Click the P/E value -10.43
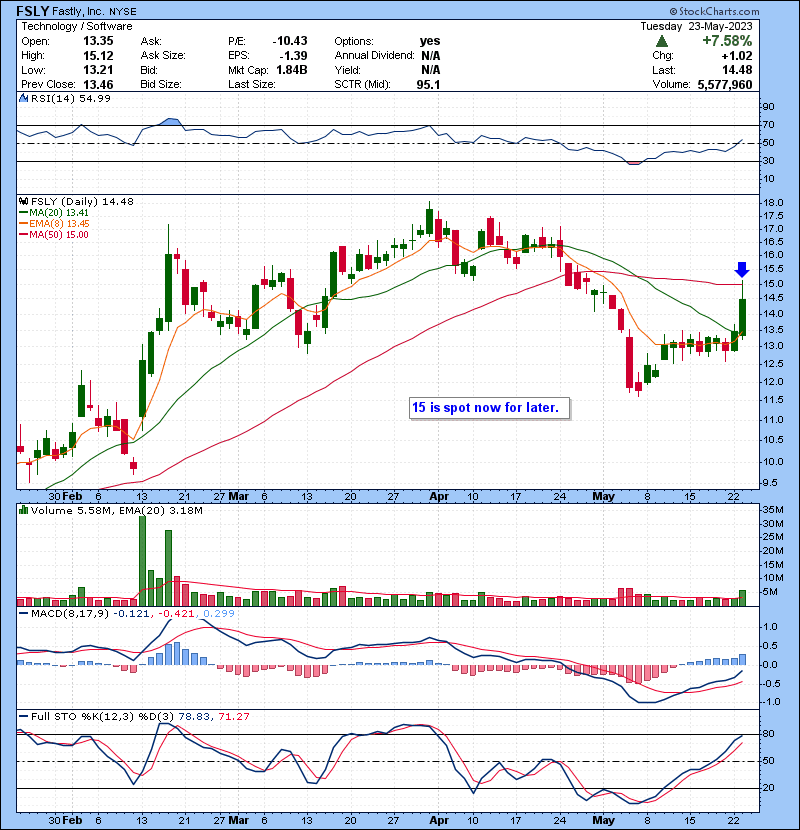 pyautogui.click(x=290, y=41)
